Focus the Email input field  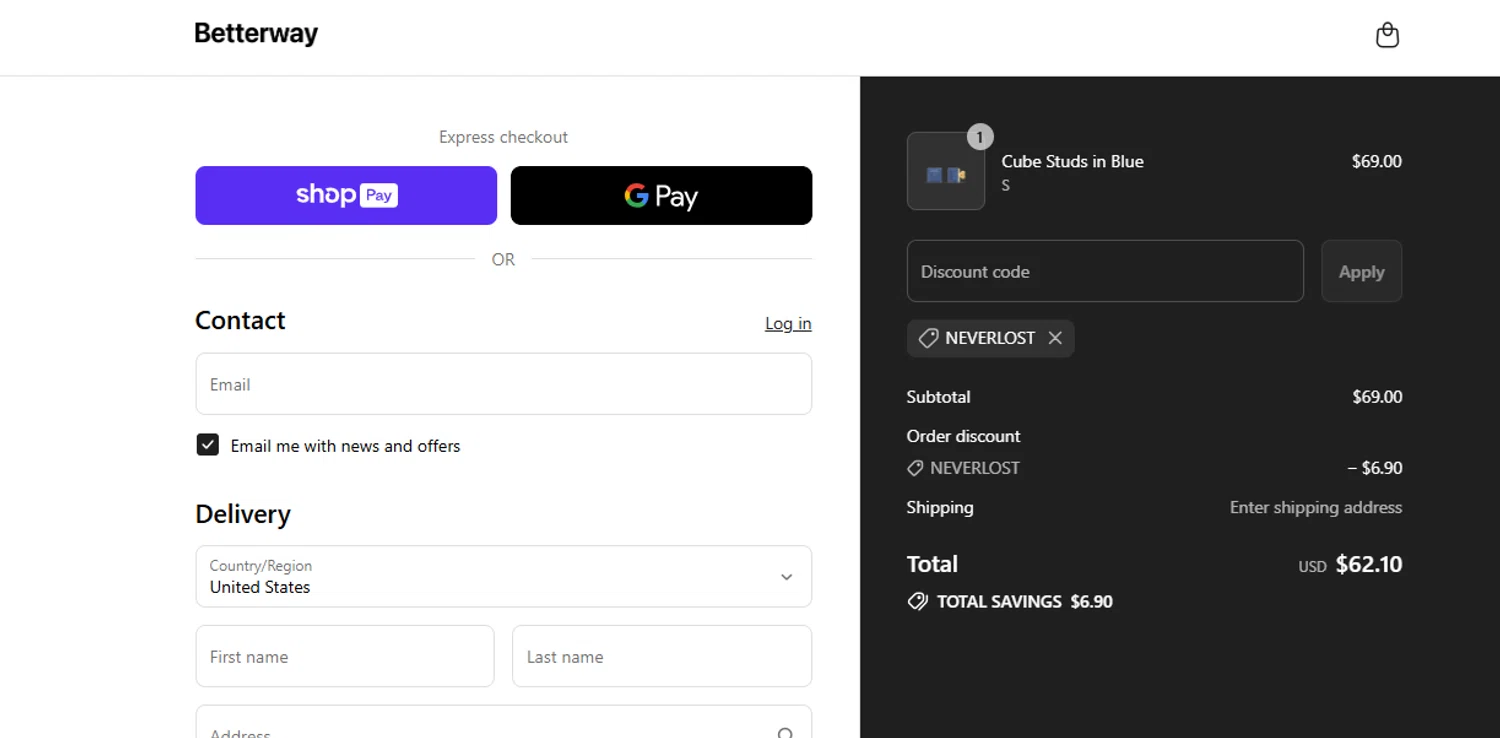pyautogui.click(x=504, y=384)
